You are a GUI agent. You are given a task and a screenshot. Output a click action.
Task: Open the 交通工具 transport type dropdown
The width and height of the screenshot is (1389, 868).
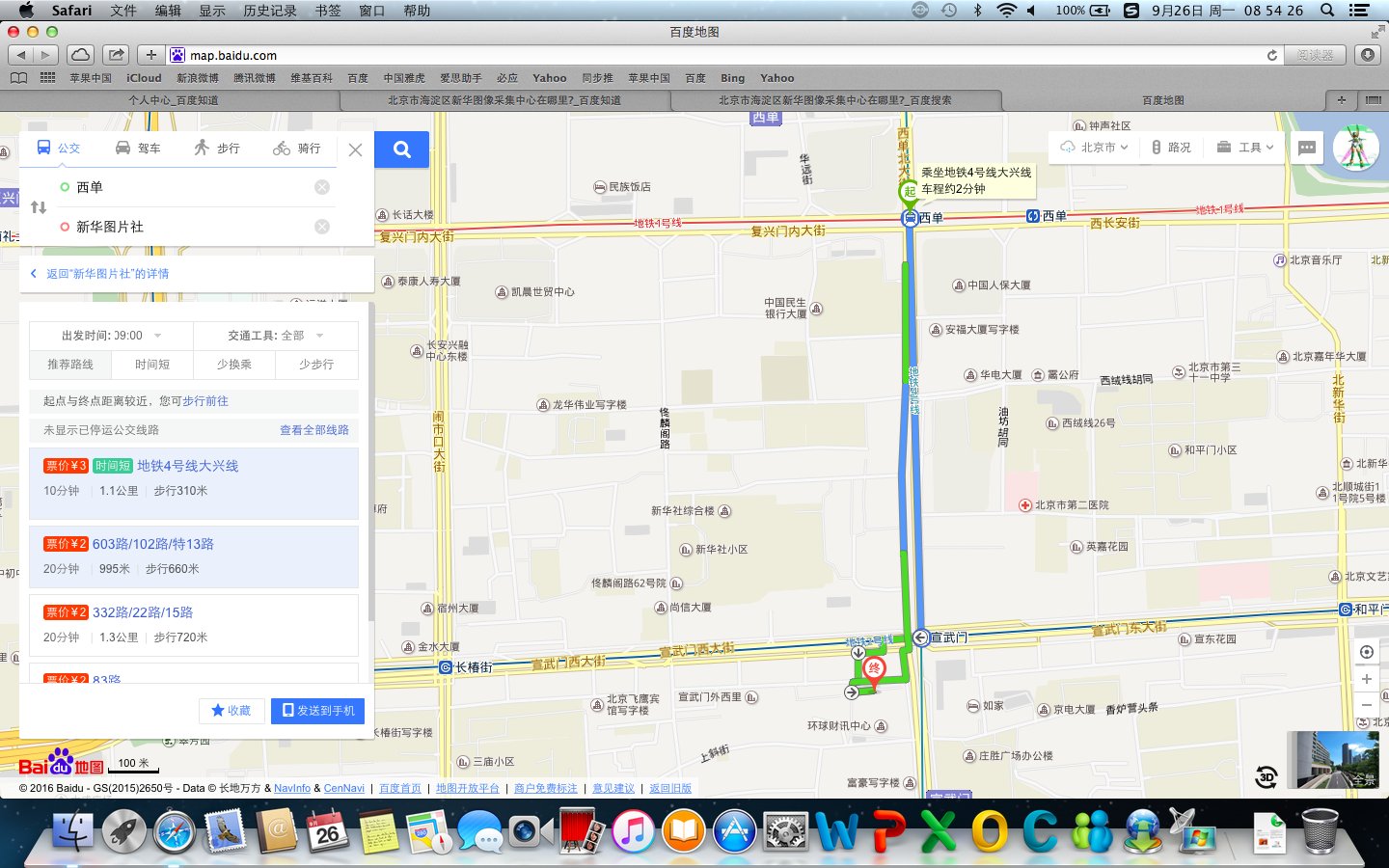pyautogui.click(x=276, y=336)
